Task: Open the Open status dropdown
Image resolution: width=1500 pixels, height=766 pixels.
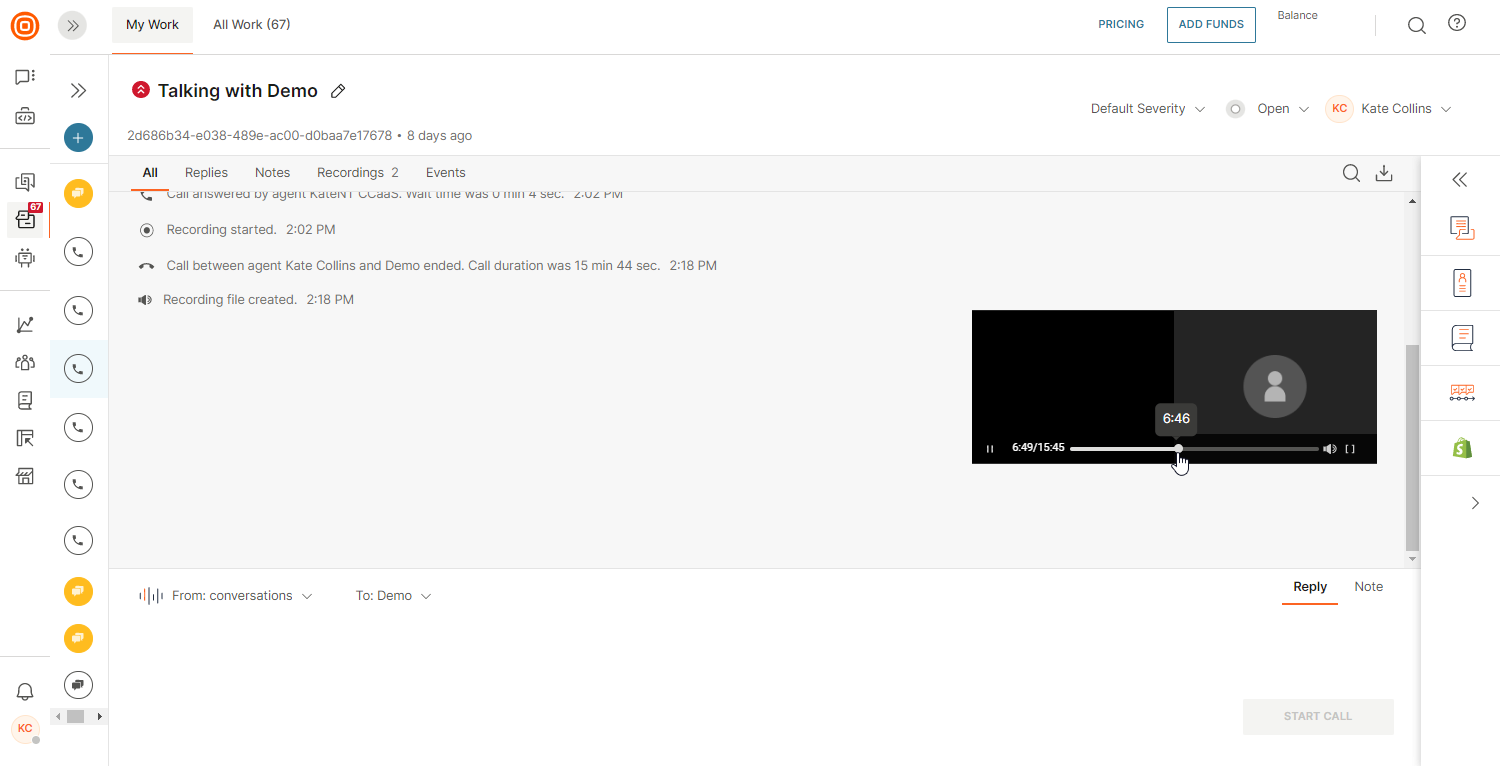Action: click(x=1283, y=109)
